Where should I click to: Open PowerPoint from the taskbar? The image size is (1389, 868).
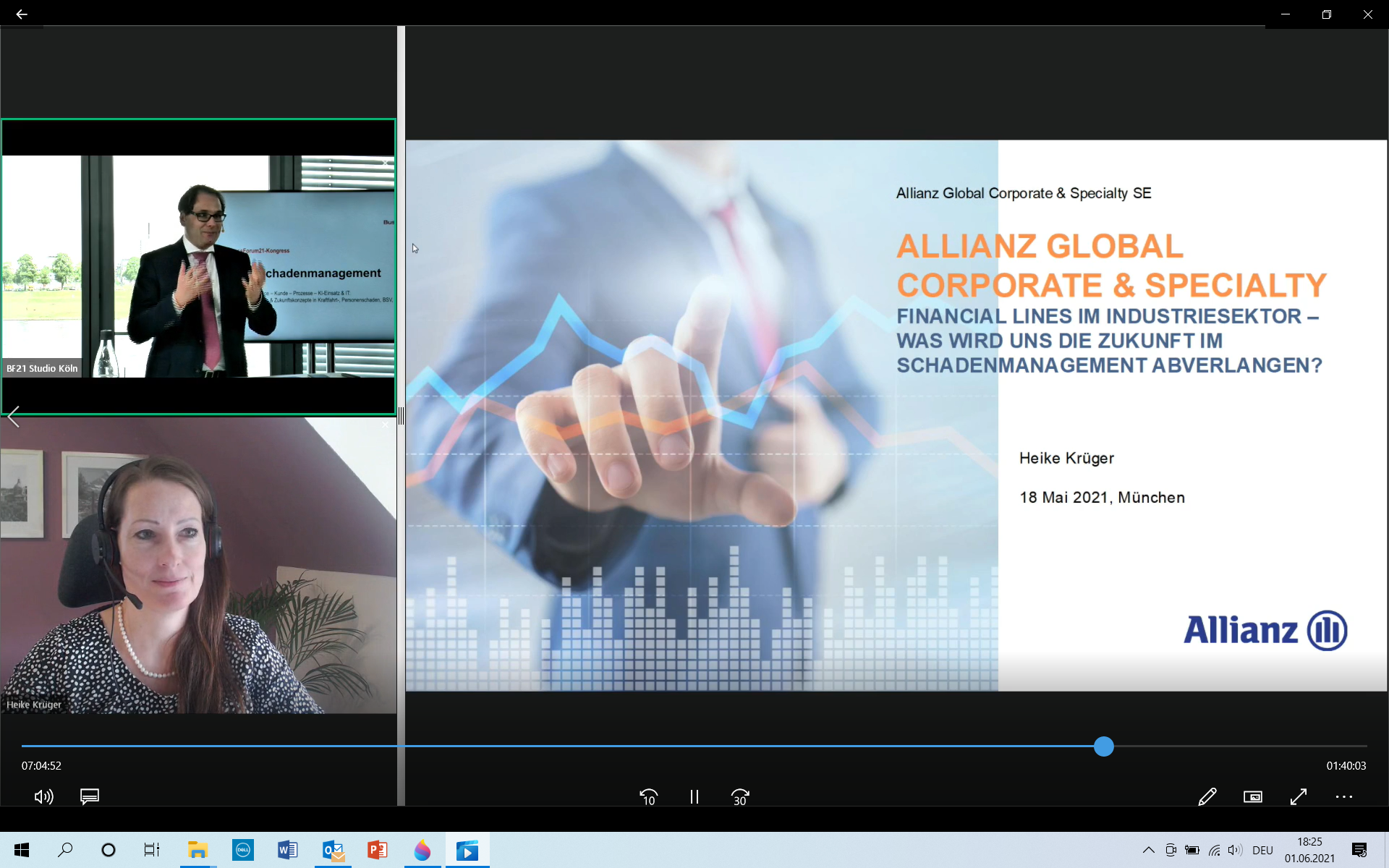tap(377, 850)
